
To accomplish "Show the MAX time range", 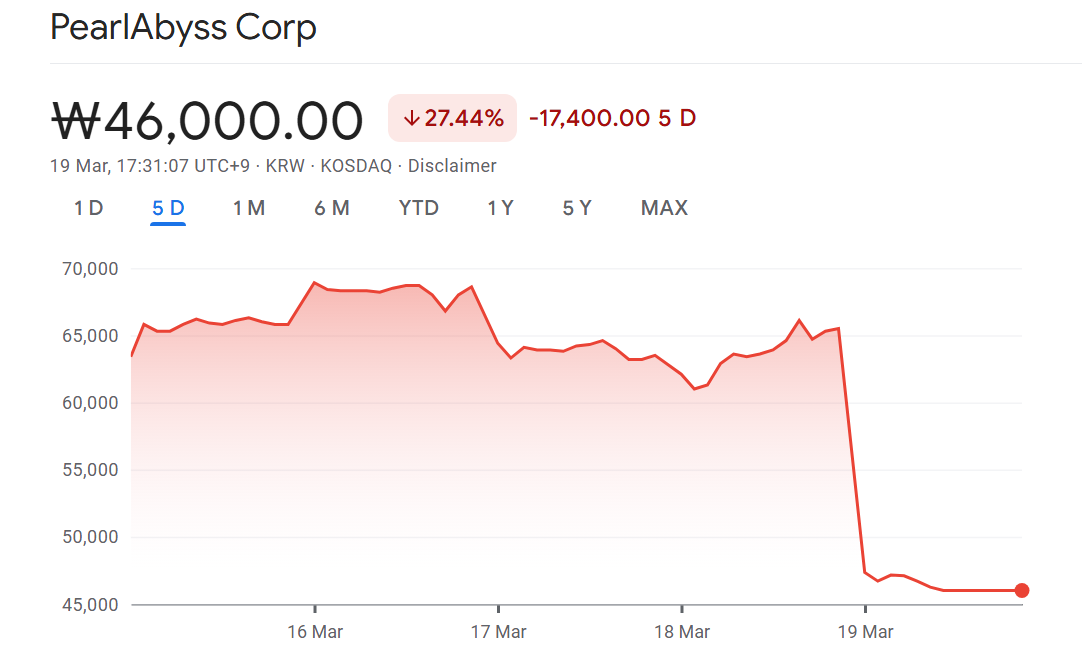I will [664, 208].
